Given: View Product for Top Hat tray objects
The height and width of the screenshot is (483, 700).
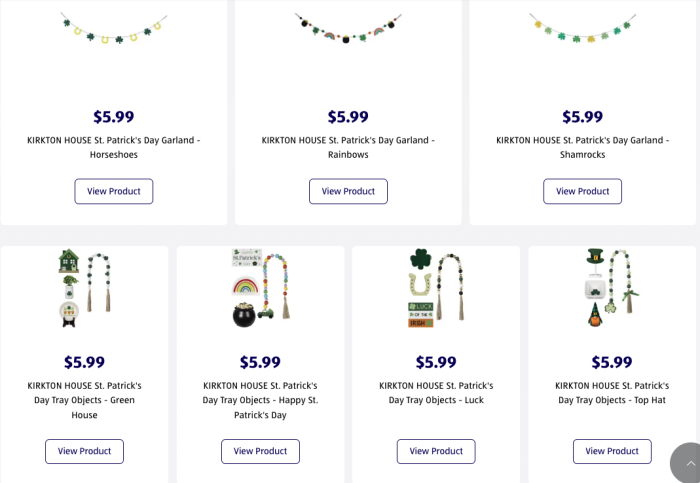Looking at the screenshot, I should 612,451.
